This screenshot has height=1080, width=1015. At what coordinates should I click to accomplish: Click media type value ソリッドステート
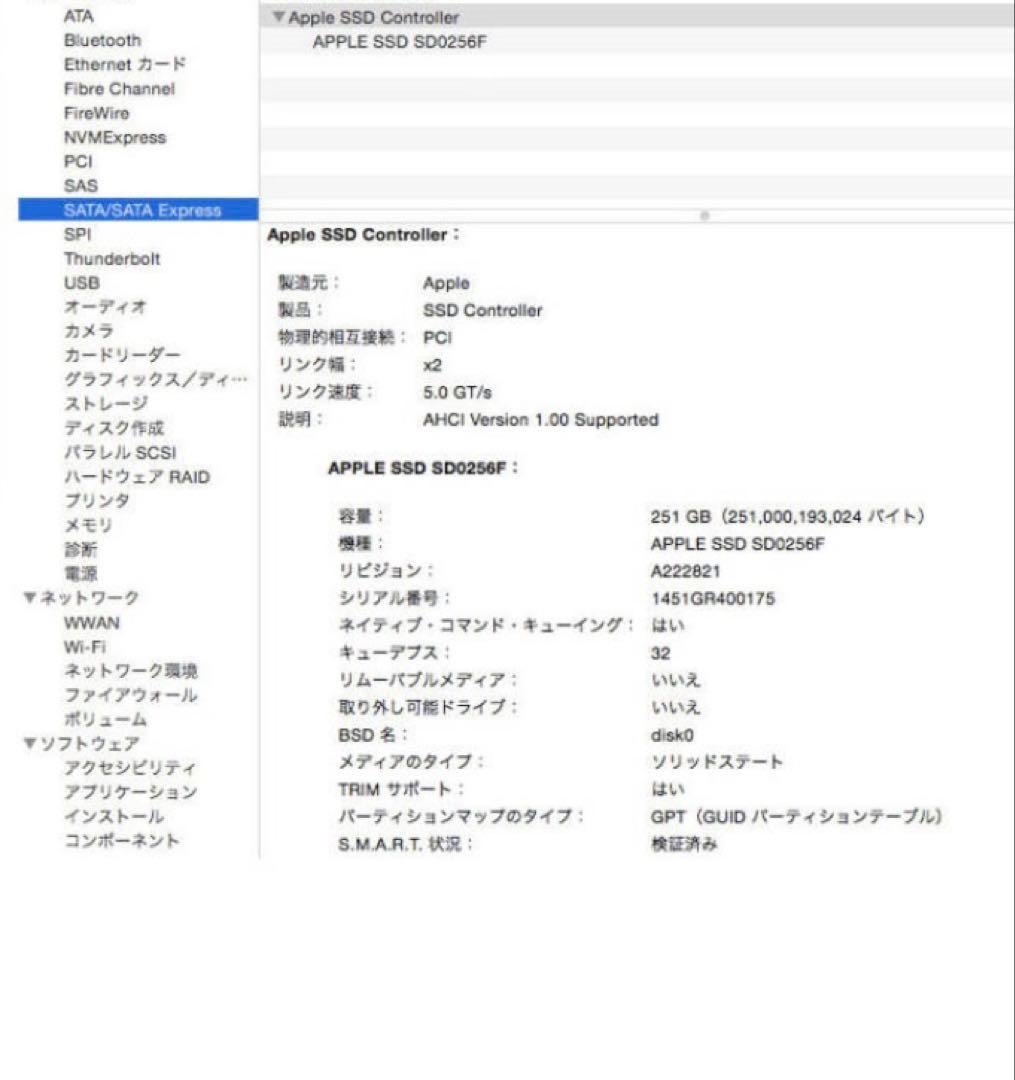point(717,762)
